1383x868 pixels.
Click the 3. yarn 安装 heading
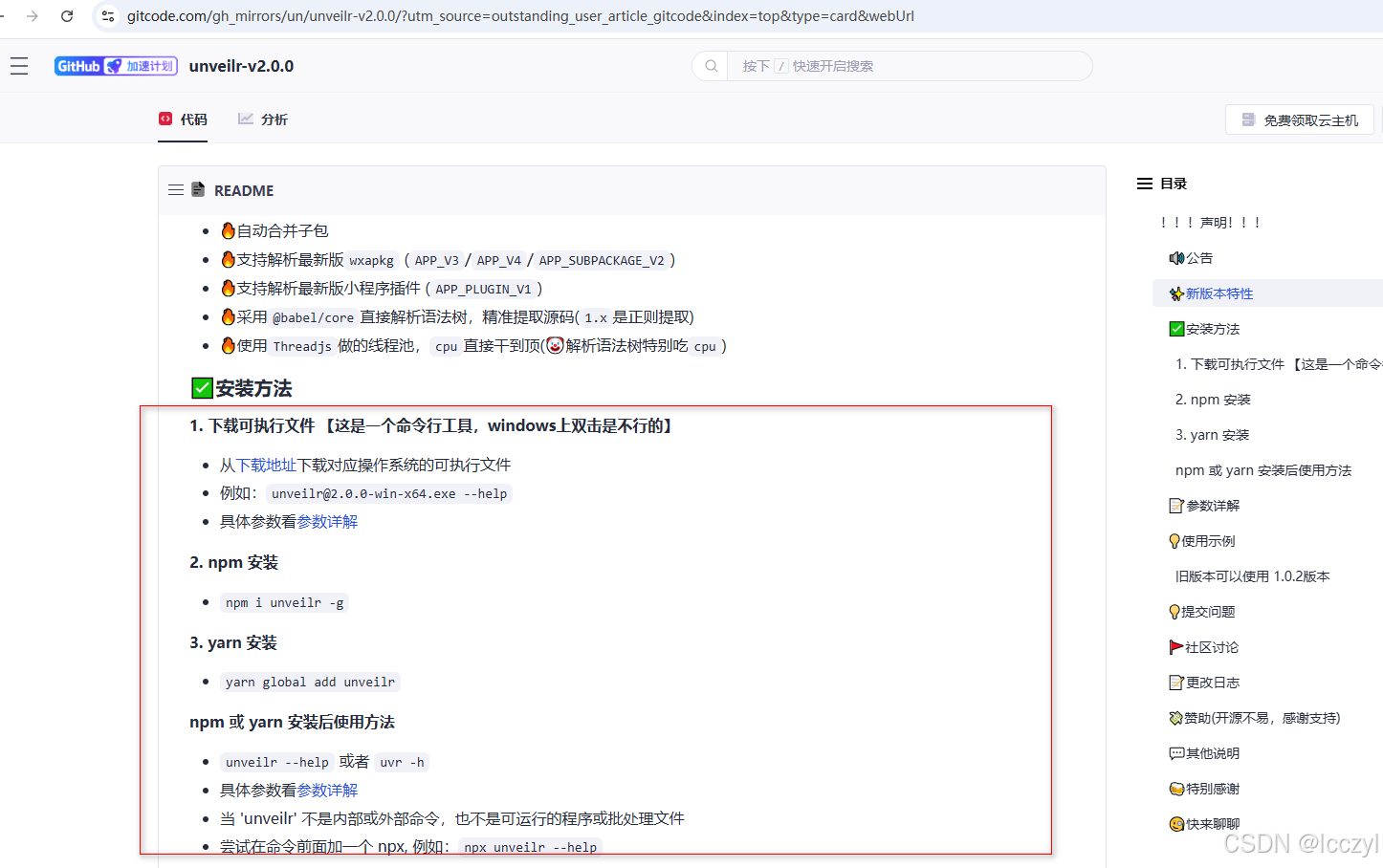pos(232,642)
